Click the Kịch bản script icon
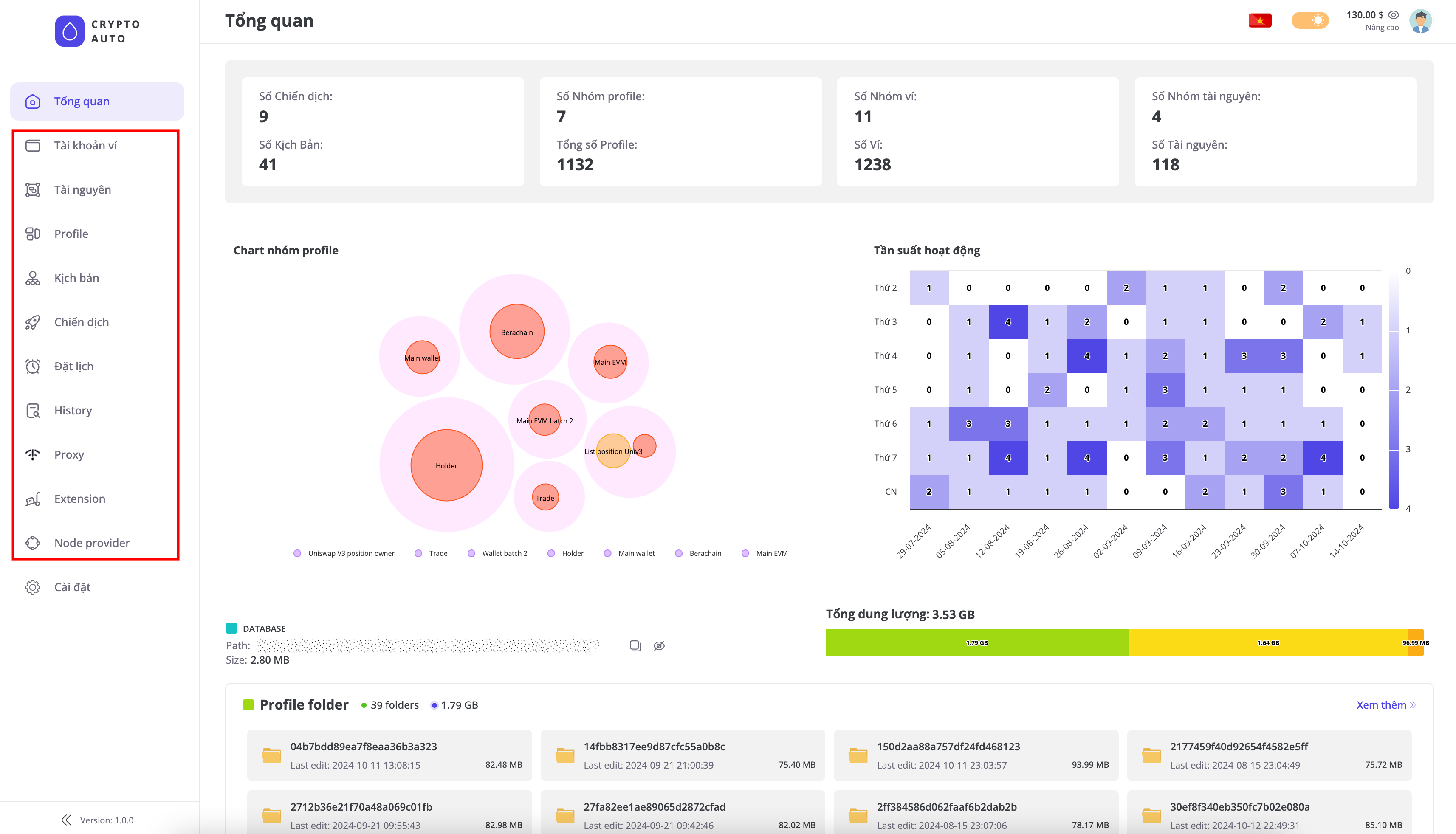The image size is (1456, 834). 33,279
